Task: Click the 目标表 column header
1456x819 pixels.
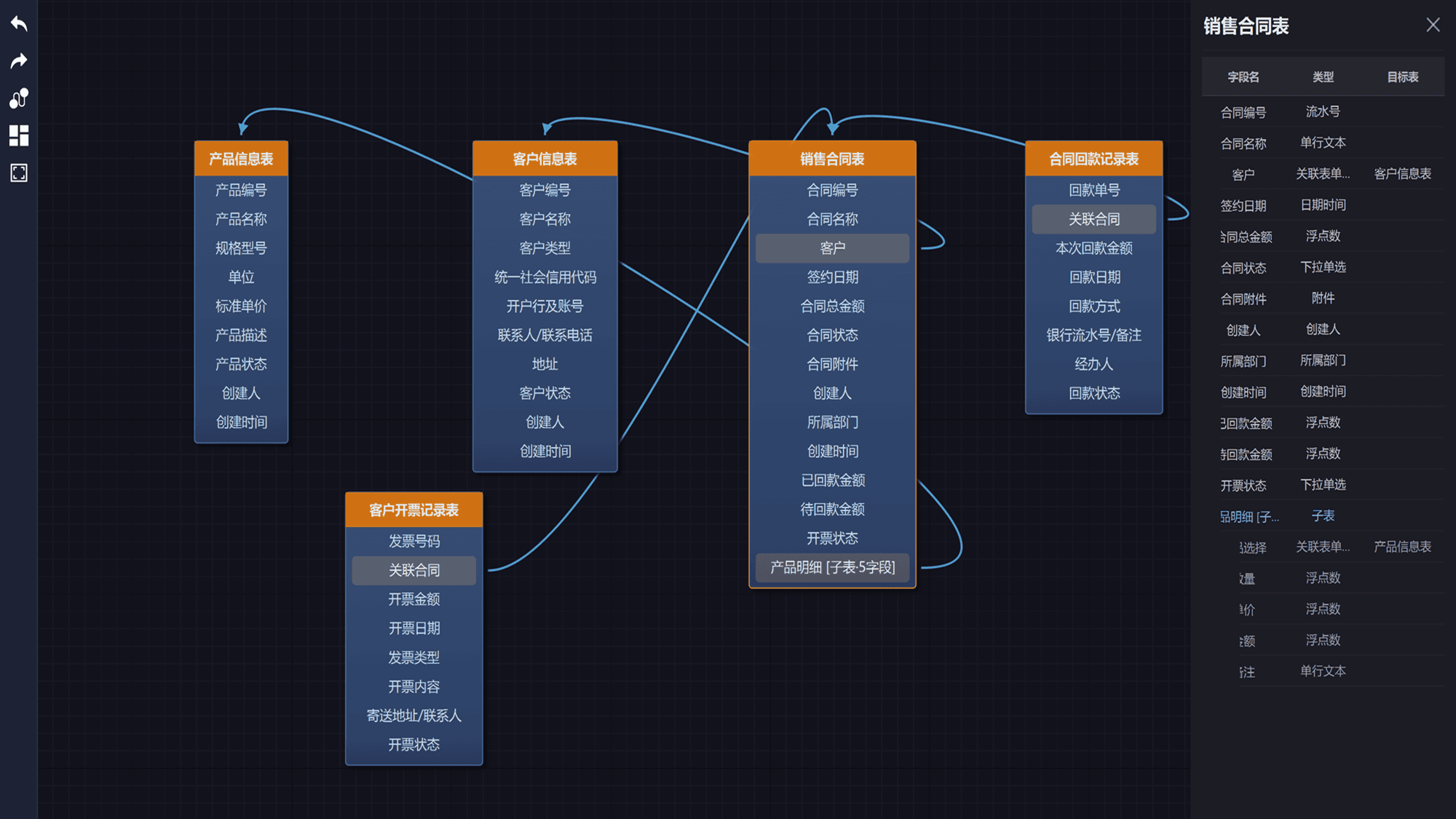Action: (x=1402, y=77)
